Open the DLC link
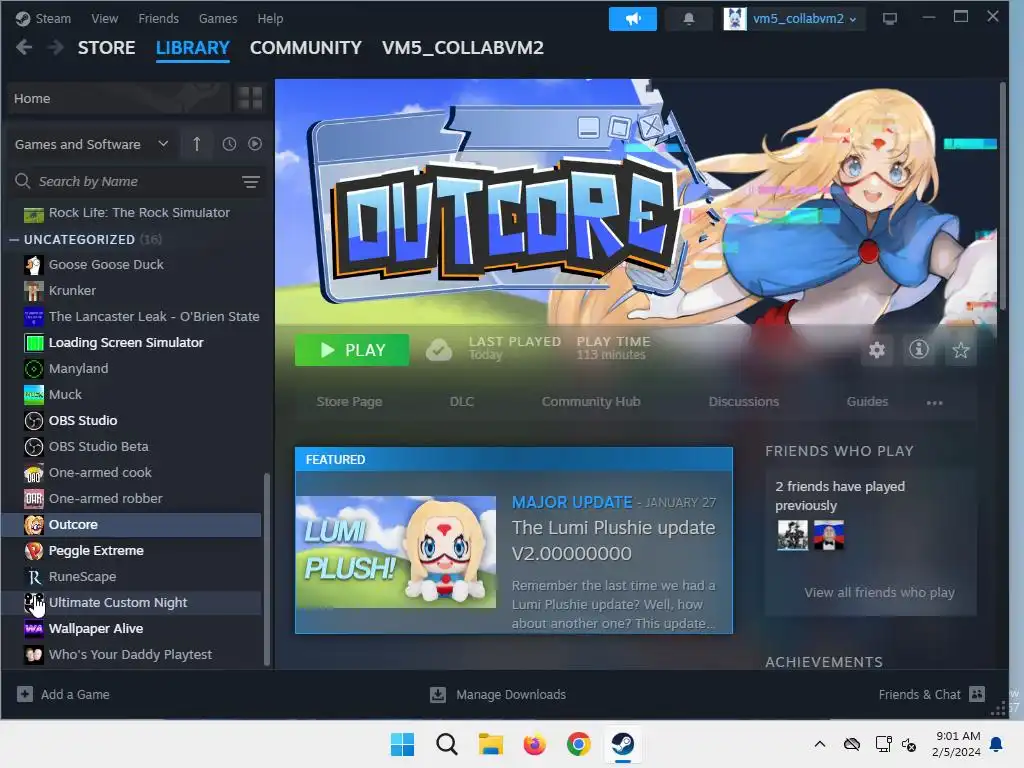Screen dimensions: 1024x768 (462, 402)
